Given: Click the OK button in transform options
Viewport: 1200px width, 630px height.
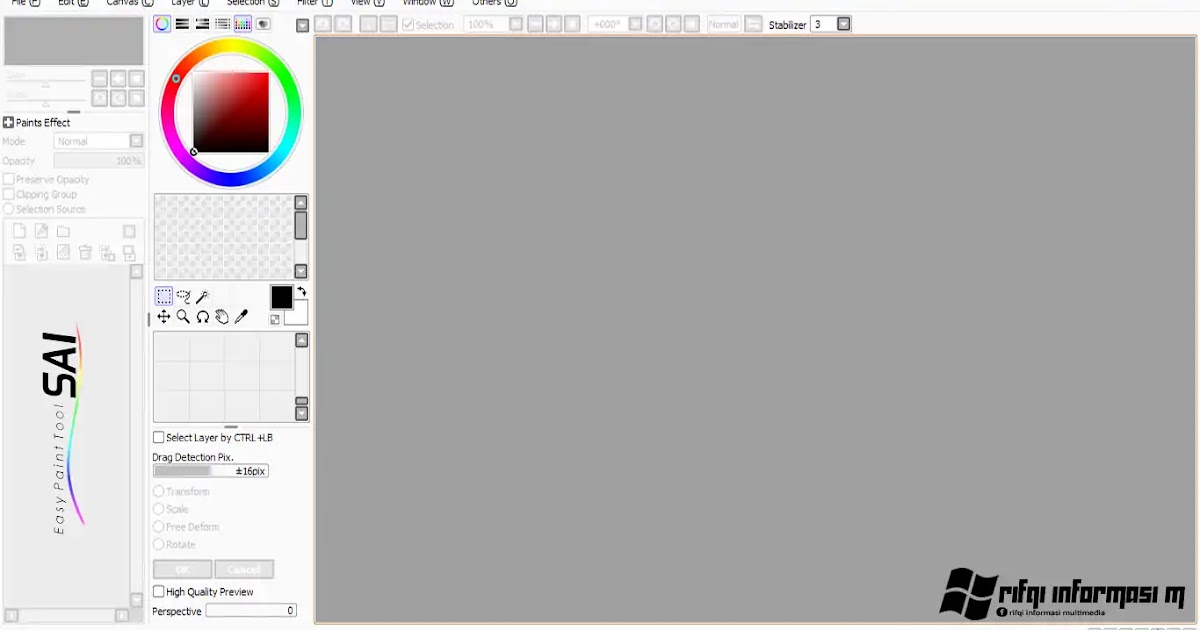Looking at the screenshot, I should pos(182,569).
